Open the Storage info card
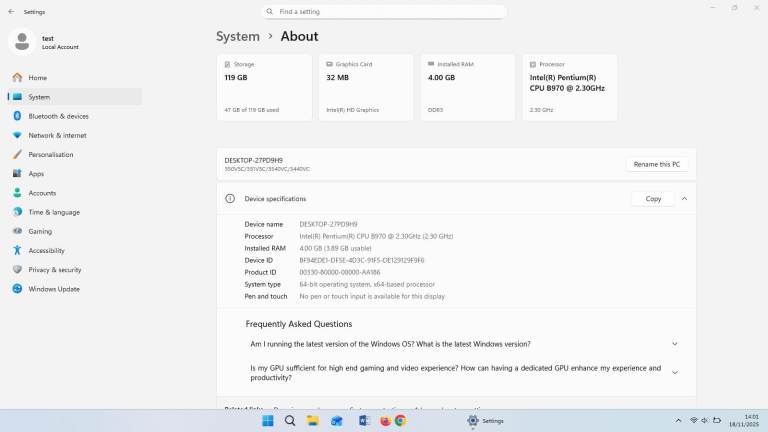The width and height of the screenshot is (768, 432). [x=264, y=87]
